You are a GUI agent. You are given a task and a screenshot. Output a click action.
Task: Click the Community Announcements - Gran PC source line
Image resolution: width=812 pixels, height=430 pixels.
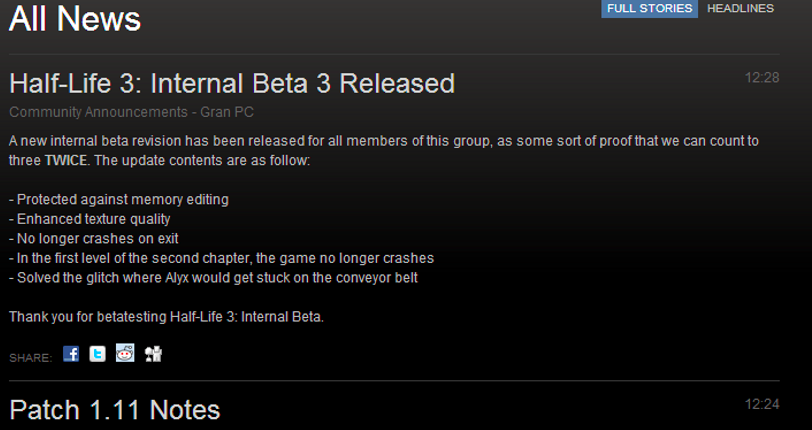coord(131,112)
